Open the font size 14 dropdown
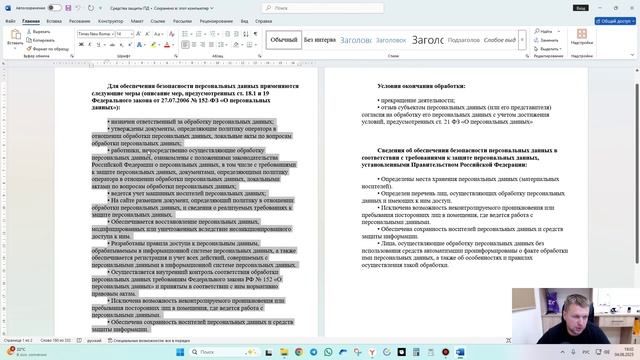 click(x=131, y=34)
